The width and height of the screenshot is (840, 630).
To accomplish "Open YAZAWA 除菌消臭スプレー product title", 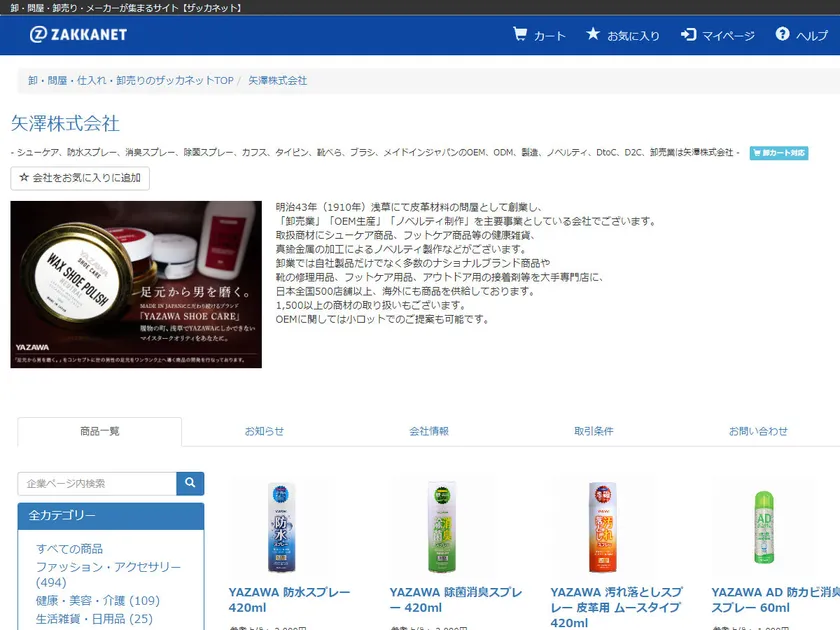I will coord(455,600).
